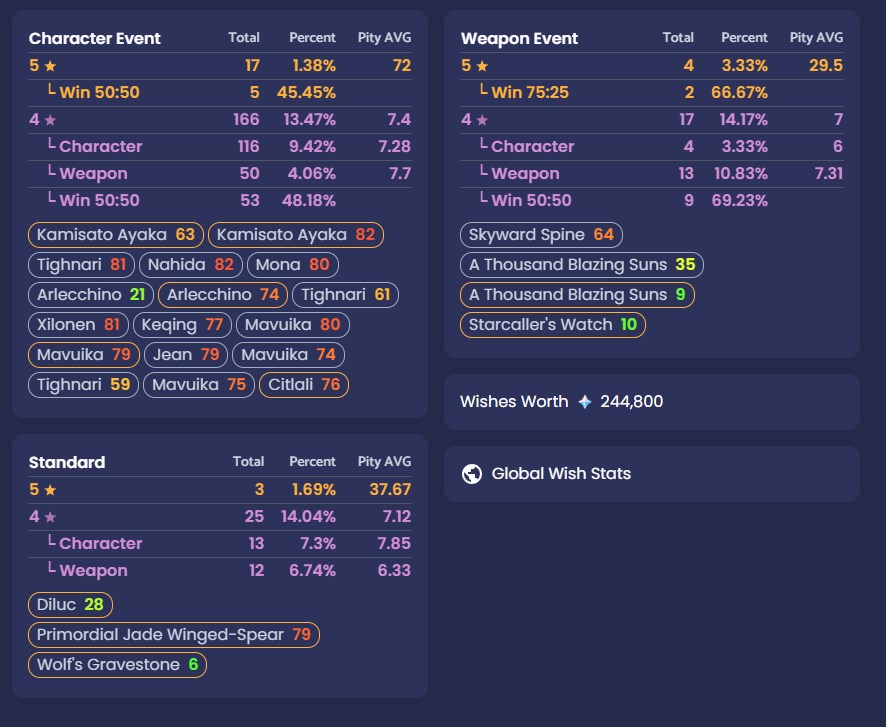The image size is (886, 727).
Task: Select the Wolf's Gravestone 6 tag
Action: (118, 665)
